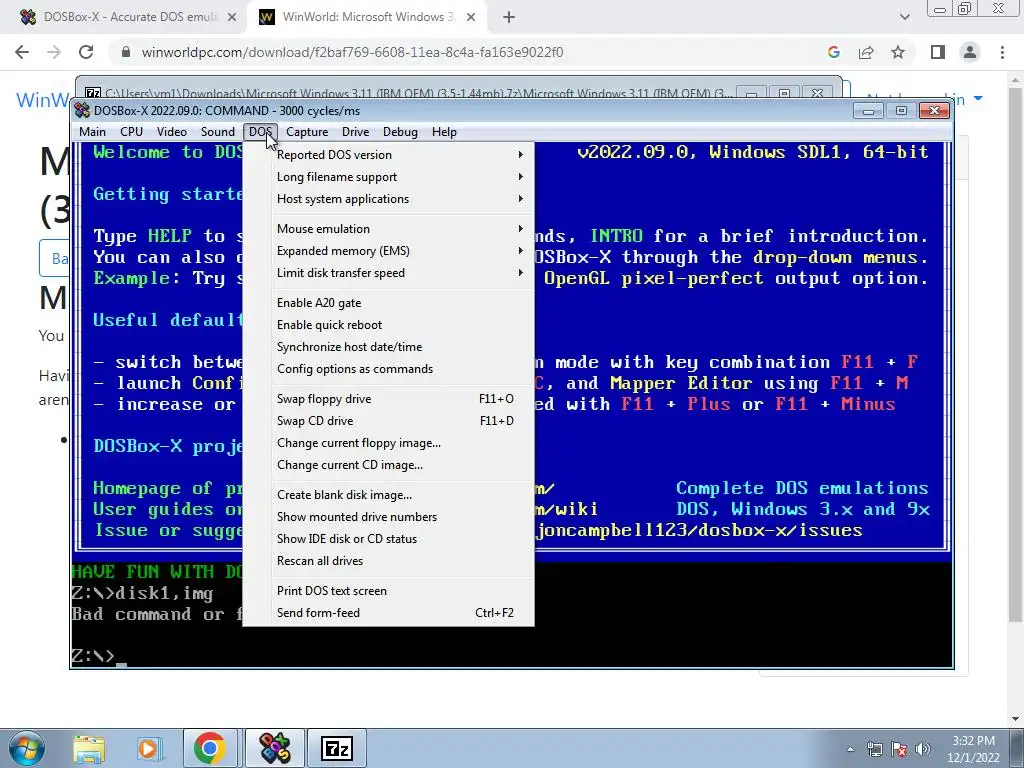Image resolution: width=1024 pixels, height=768 pixels.
Task: Close the WinWorld browser tab
Action: tap(471, 18)
